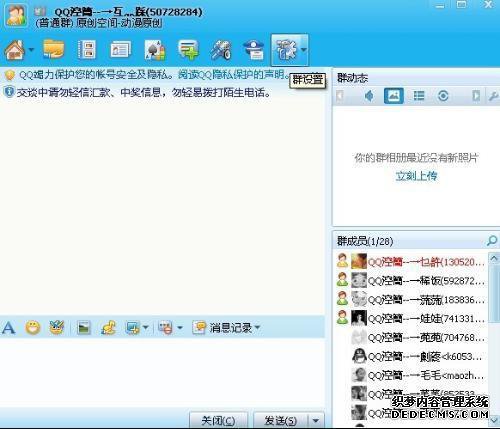This screenshot has width=500, height=429.
Task: Open the magic emoticon icon
Action: click(x=57, y=327)
